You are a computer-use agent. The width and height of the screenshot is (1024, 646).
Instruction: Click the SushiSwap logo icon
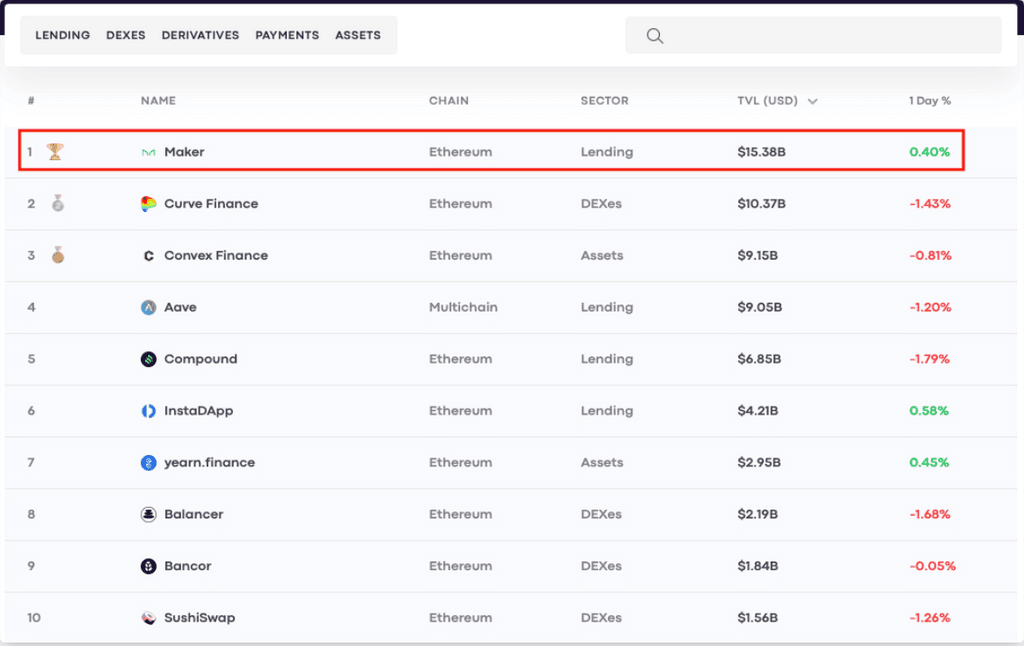tap(148, 618)
